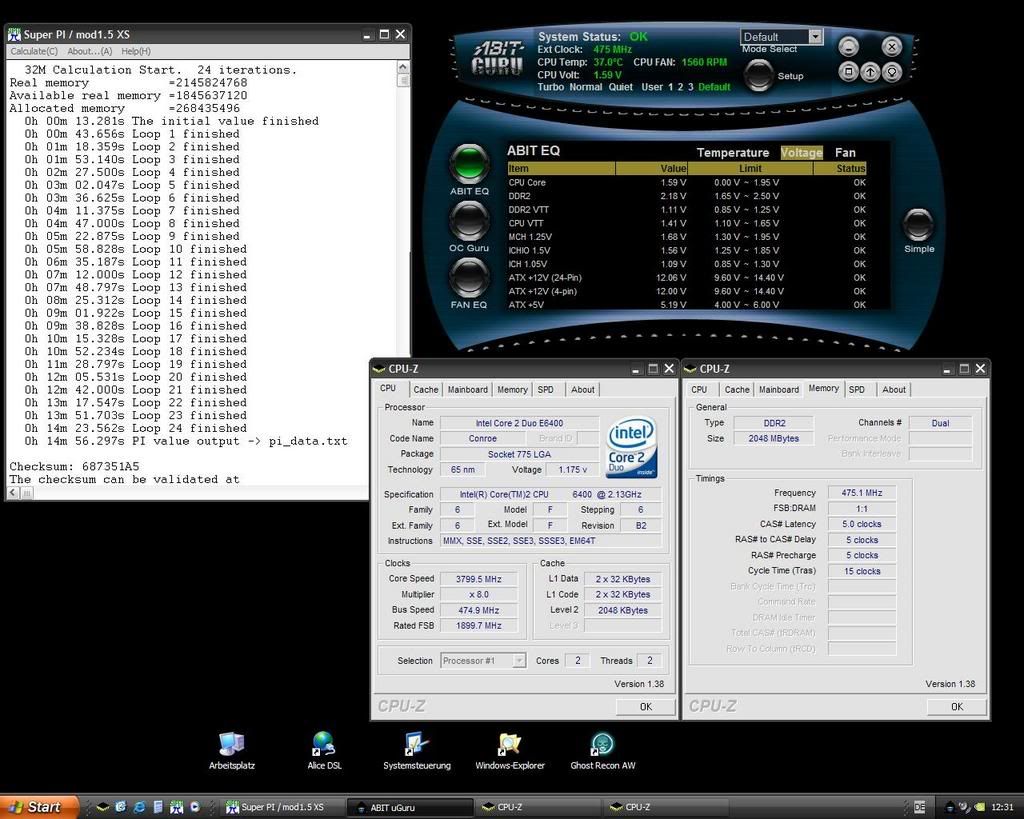
Task: Open Cache tab in the CPU-Z processor window
Action: (426, 389)
